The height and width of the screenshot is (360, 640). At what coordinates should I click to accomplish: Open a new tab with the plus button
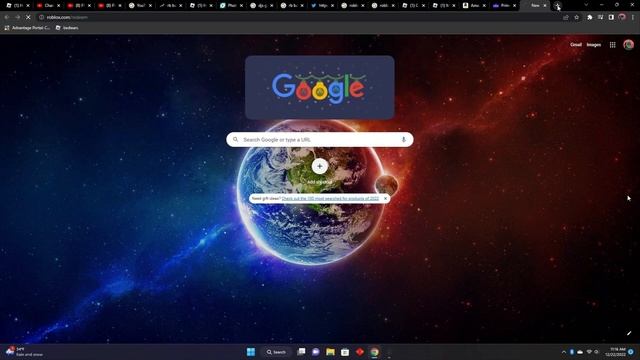pos(558,5)
